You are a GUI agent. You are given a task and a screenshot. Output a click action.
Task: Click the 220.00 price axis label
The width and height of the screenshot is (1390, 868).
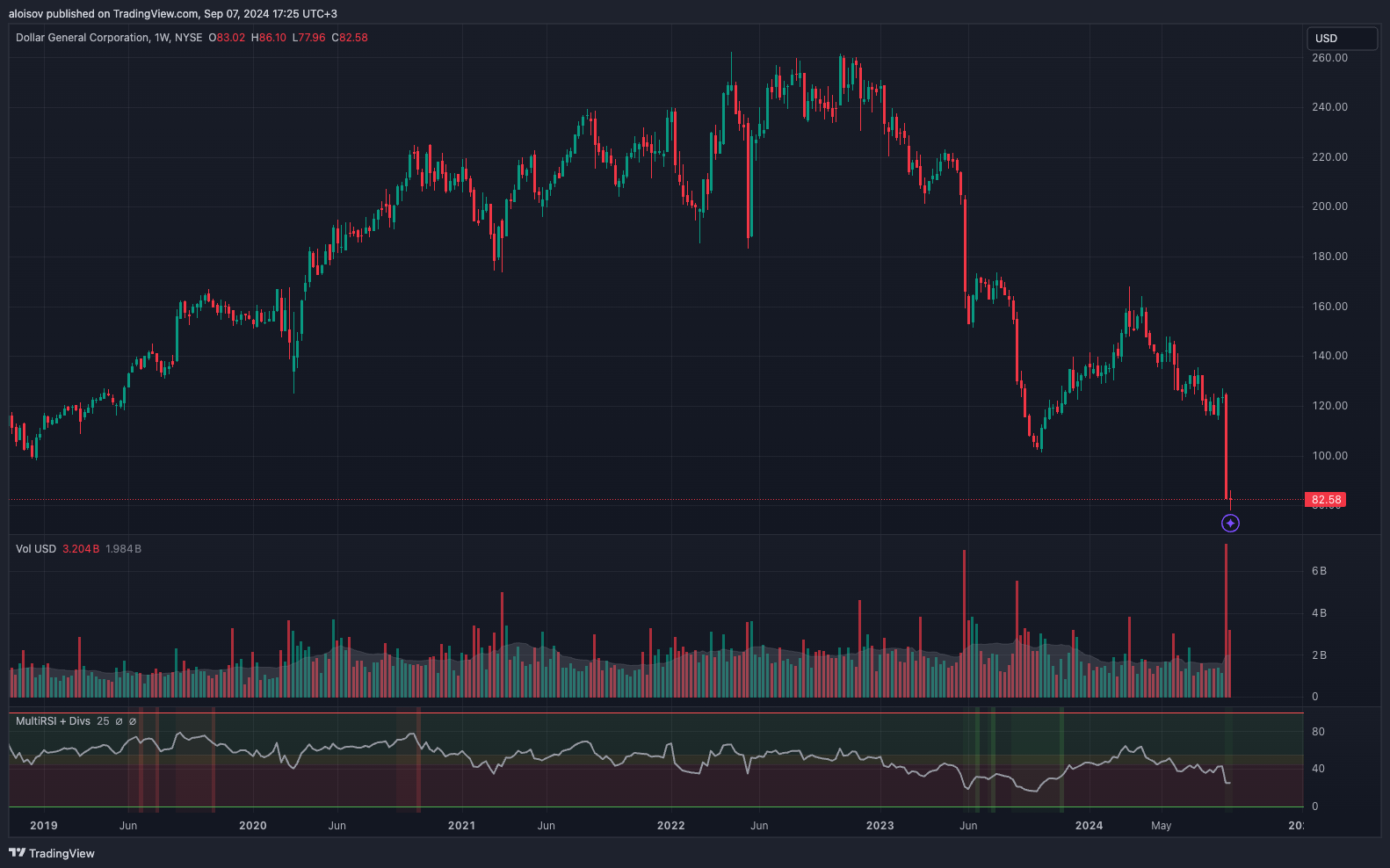[1329, 157]
